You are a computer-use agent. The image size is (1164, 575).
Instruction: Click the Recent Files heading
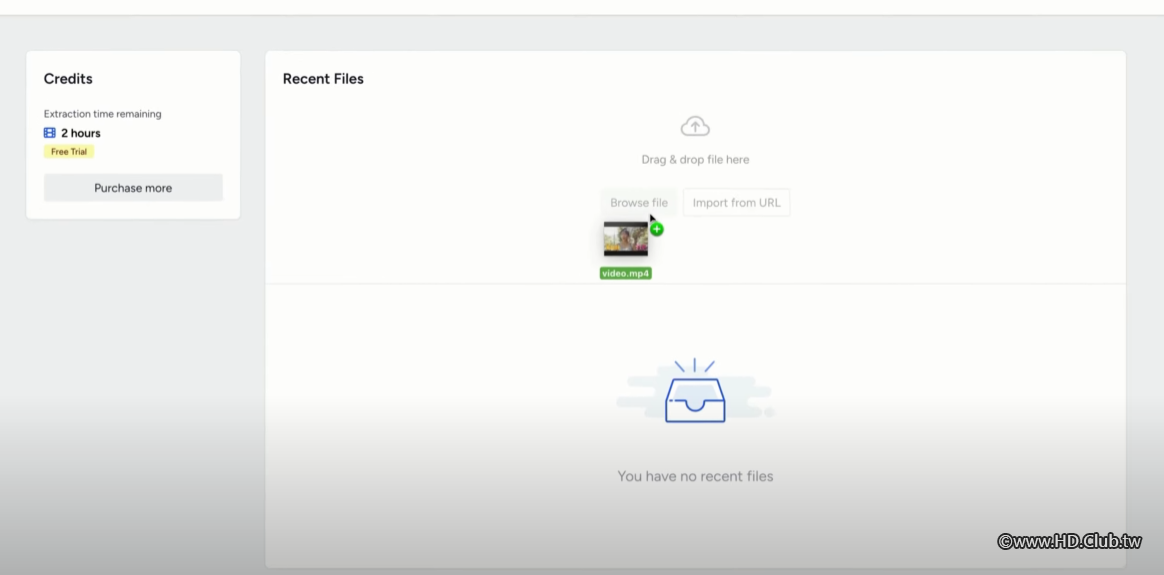323,79
